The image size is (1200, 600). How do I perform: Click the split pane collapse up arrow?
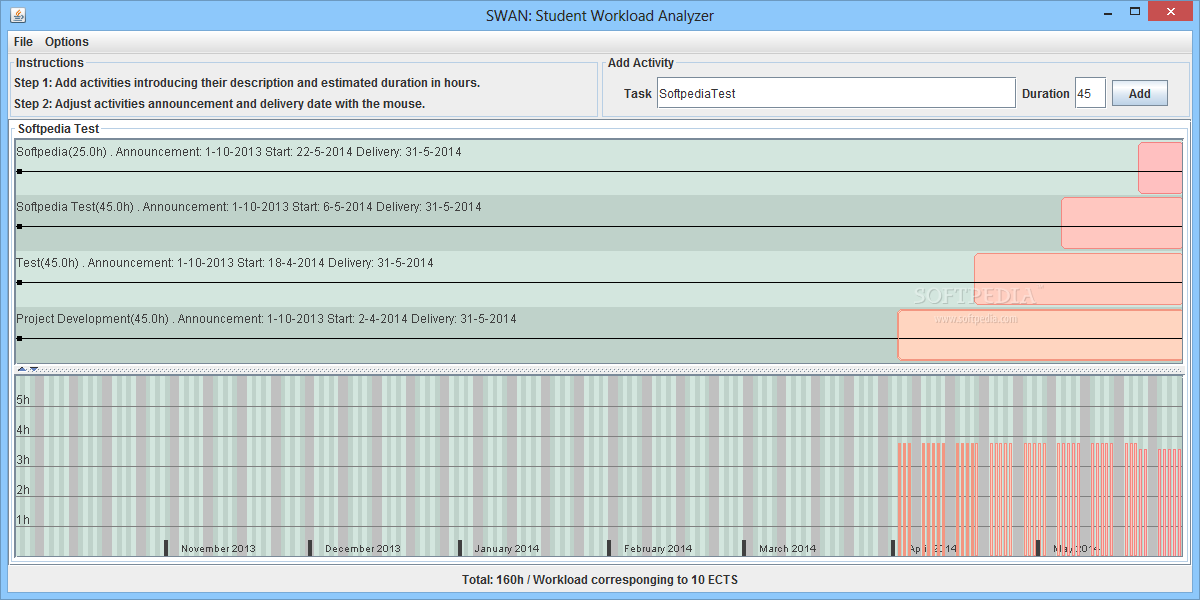22,369
